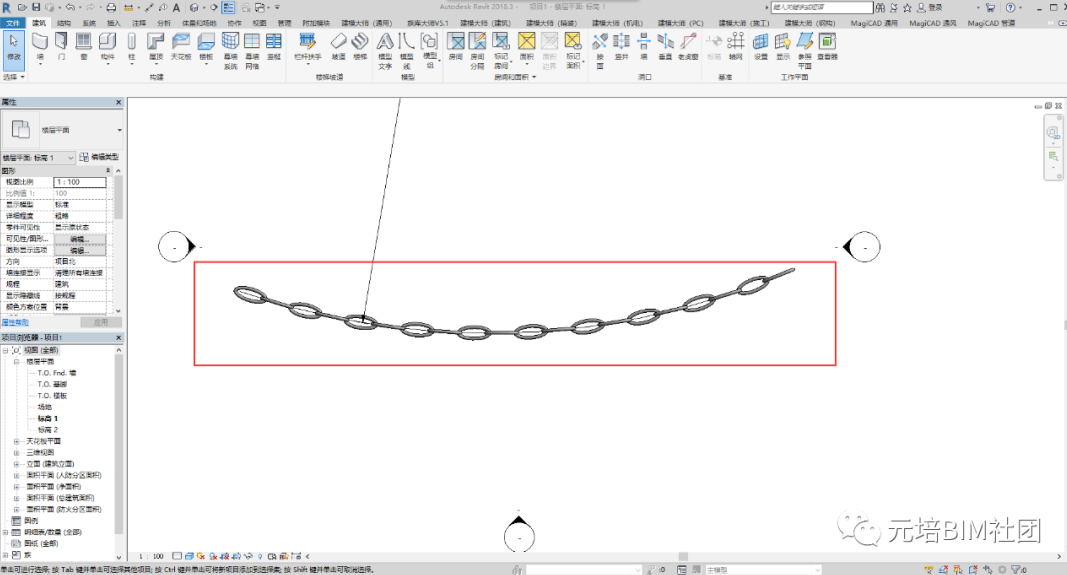The image size is (1067, 575).
Task: Click the view scale input field 1:100
Action: (80, 182)
